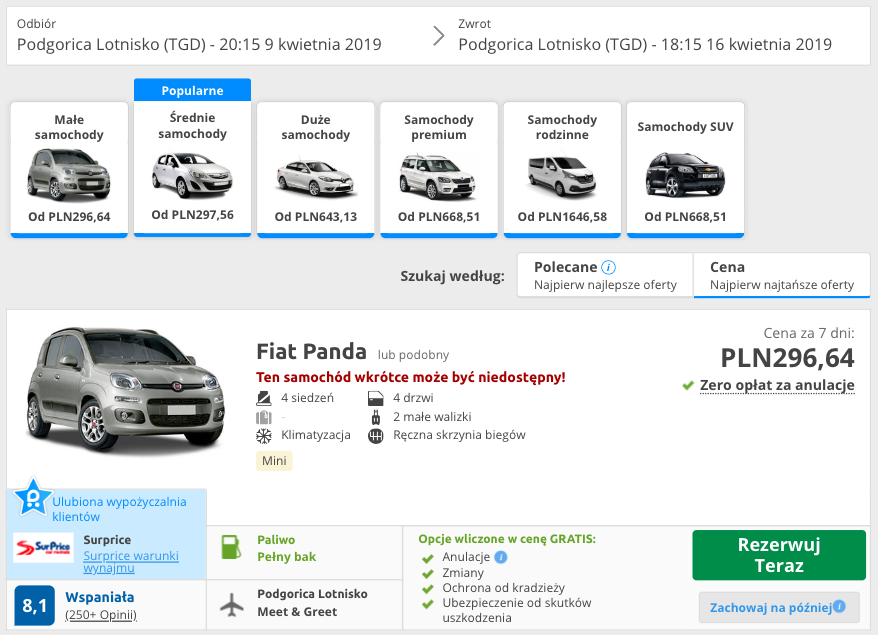Select the Małe samochody category card

[x=69, y=169]
